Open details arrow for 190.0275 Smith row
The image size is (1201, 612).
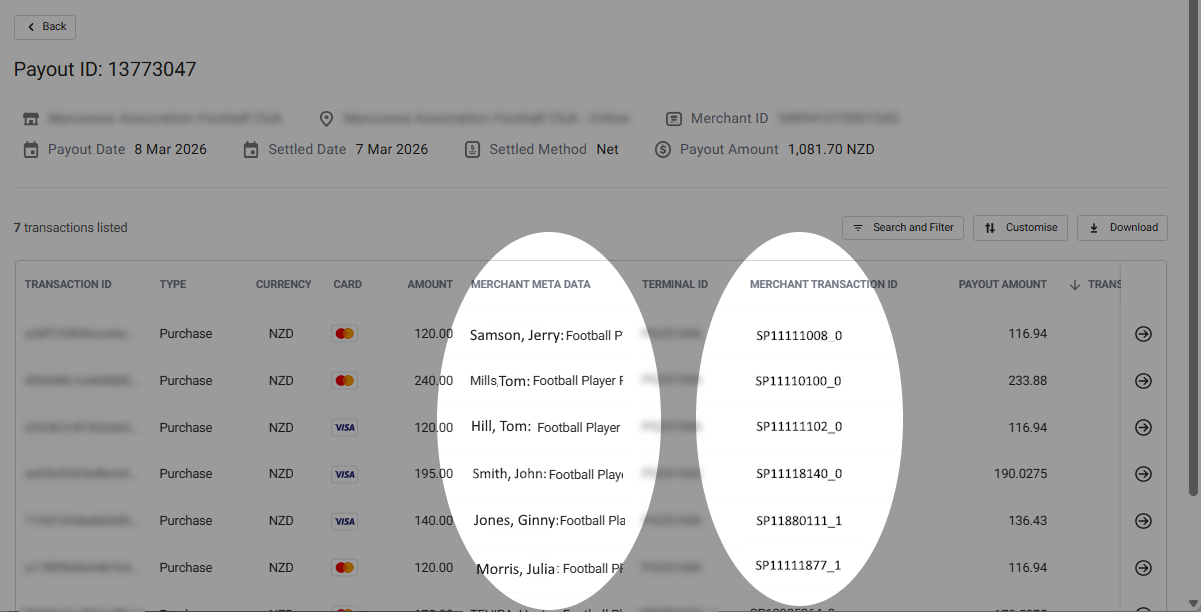[1143, 474]
